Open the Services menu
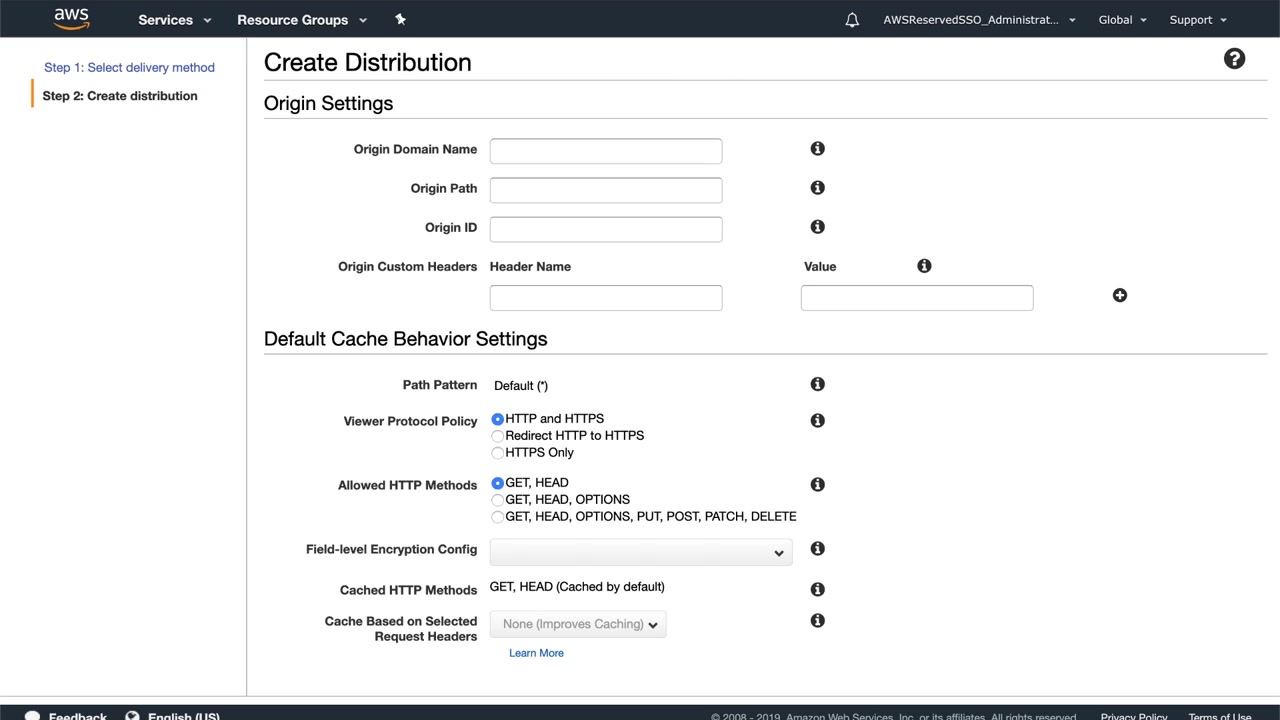 pyautogui.click(x=175, y=20)
